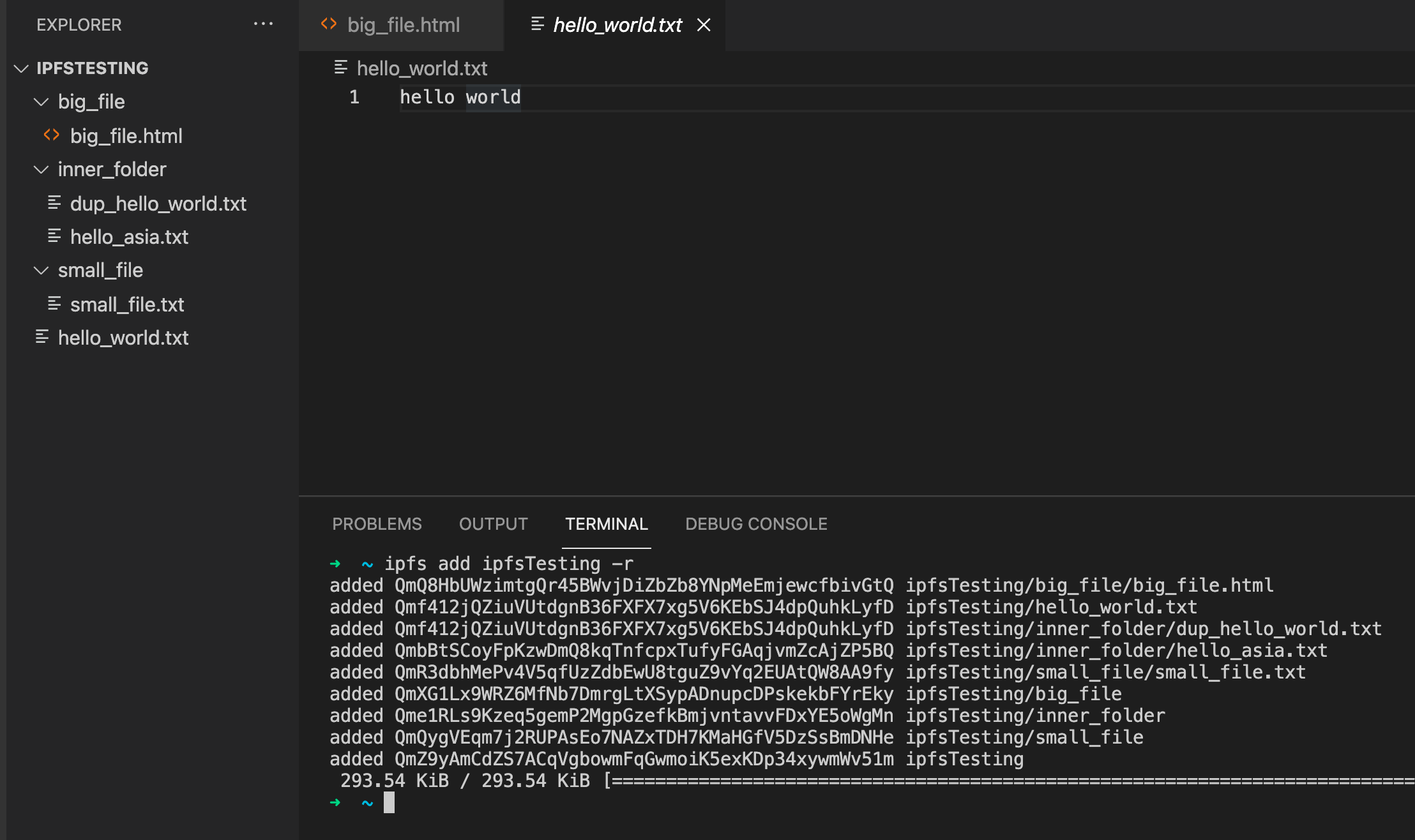Click breadcrumb hello_world.txt label
The width and height of the screenshot is (1415, 840).
(422, 68)
